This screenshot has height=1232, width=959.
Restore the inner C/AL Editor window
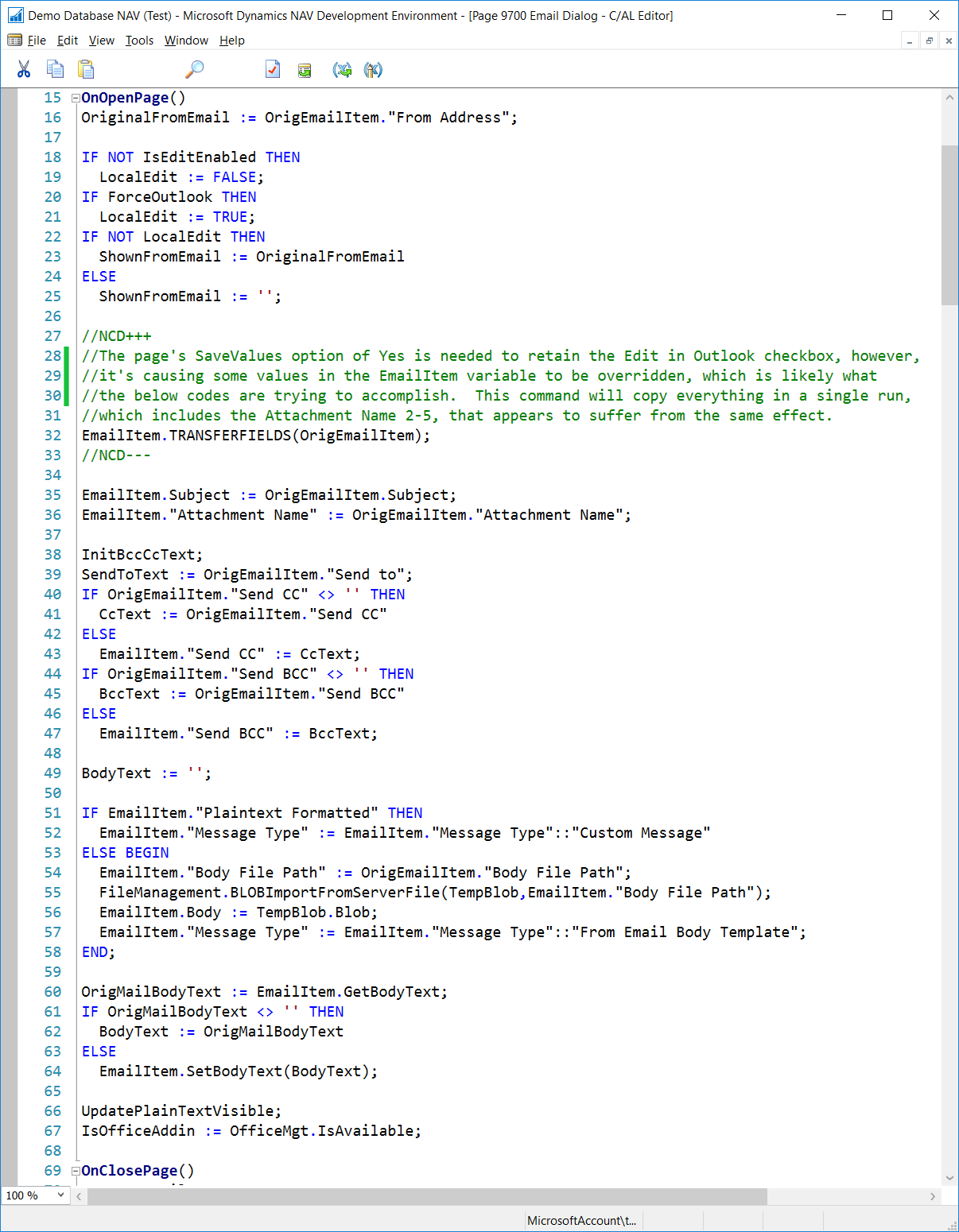tap(929, 41)
